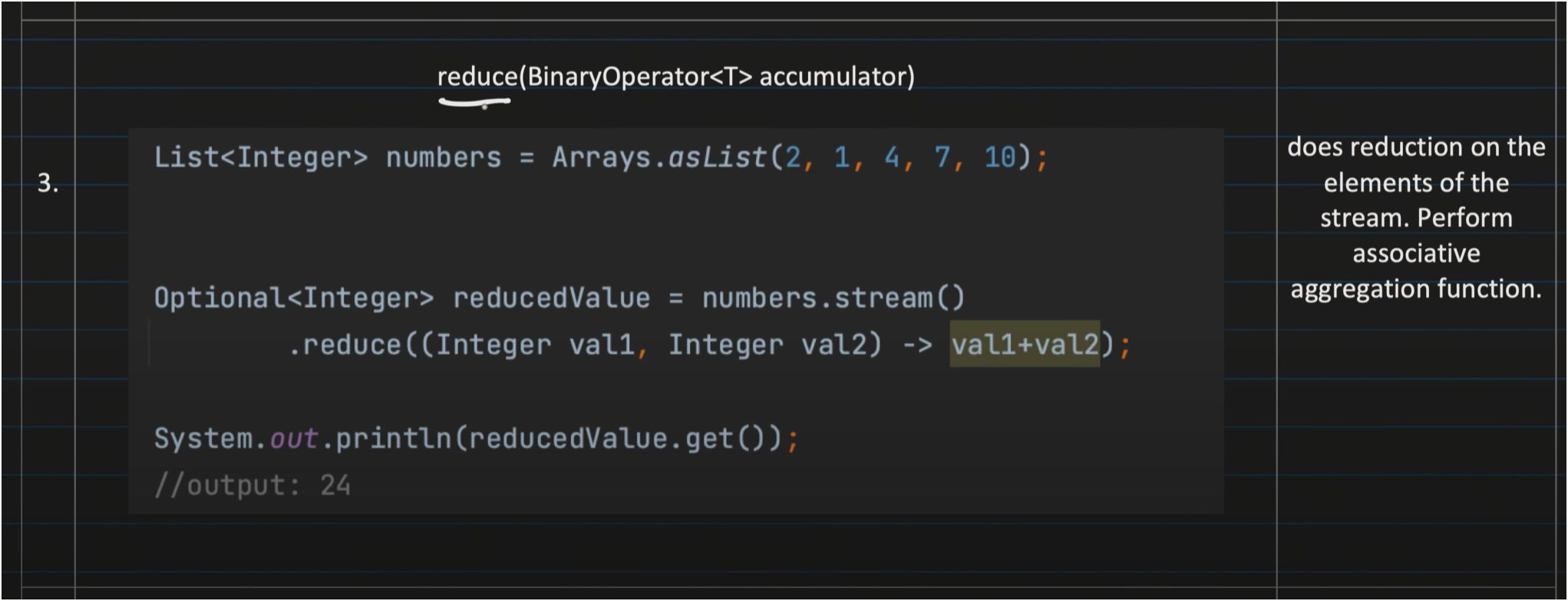Click the -> lambda arrow
Image resolution: width=1568 pixels, height=601 pixels.
(x=916, y=345)
